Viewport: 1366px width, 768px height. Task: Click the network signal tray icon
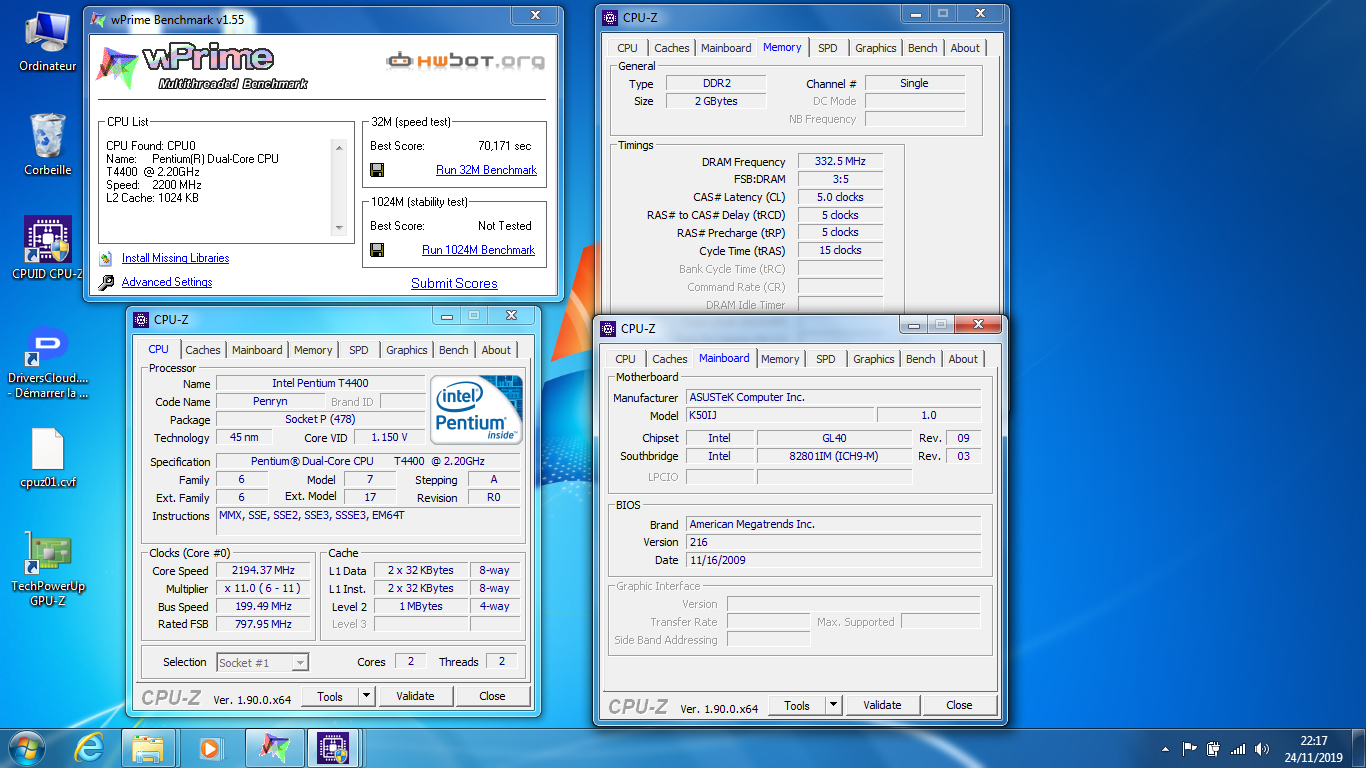pos(1238,749)
